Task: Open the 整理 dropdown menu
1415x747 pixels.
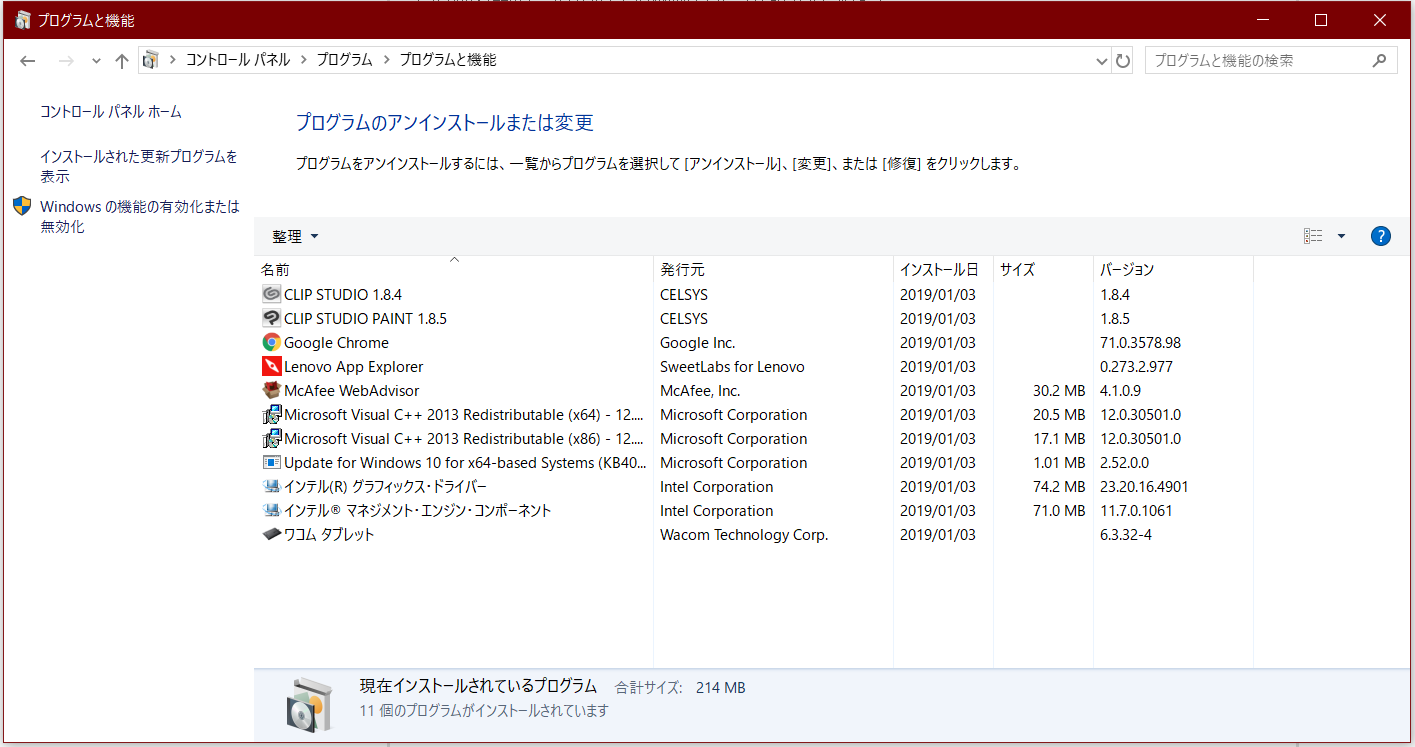Action: click(295, 236)
